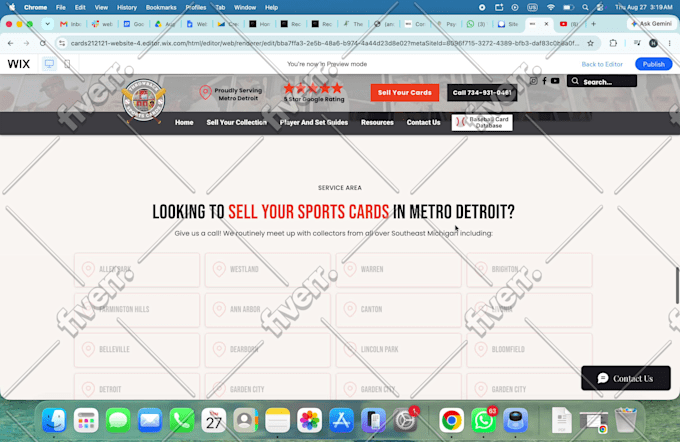Open the Baseball Card Database button

click(482, 123)
